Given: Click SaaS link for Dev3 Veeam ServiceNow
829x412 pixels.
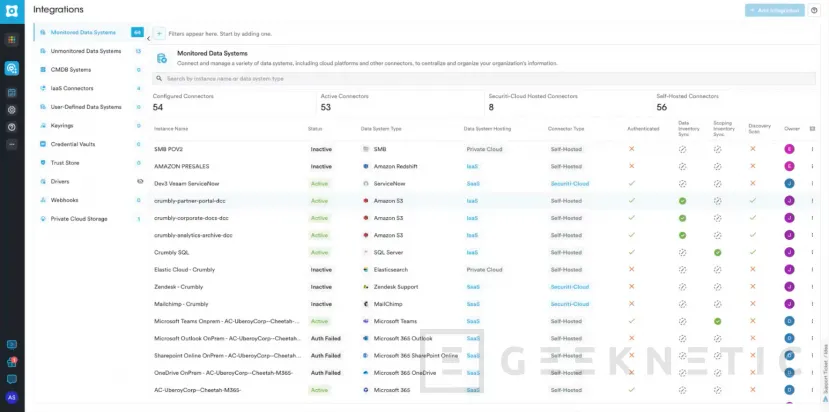Looking at the screenshot, I should [x=473, y=184].
